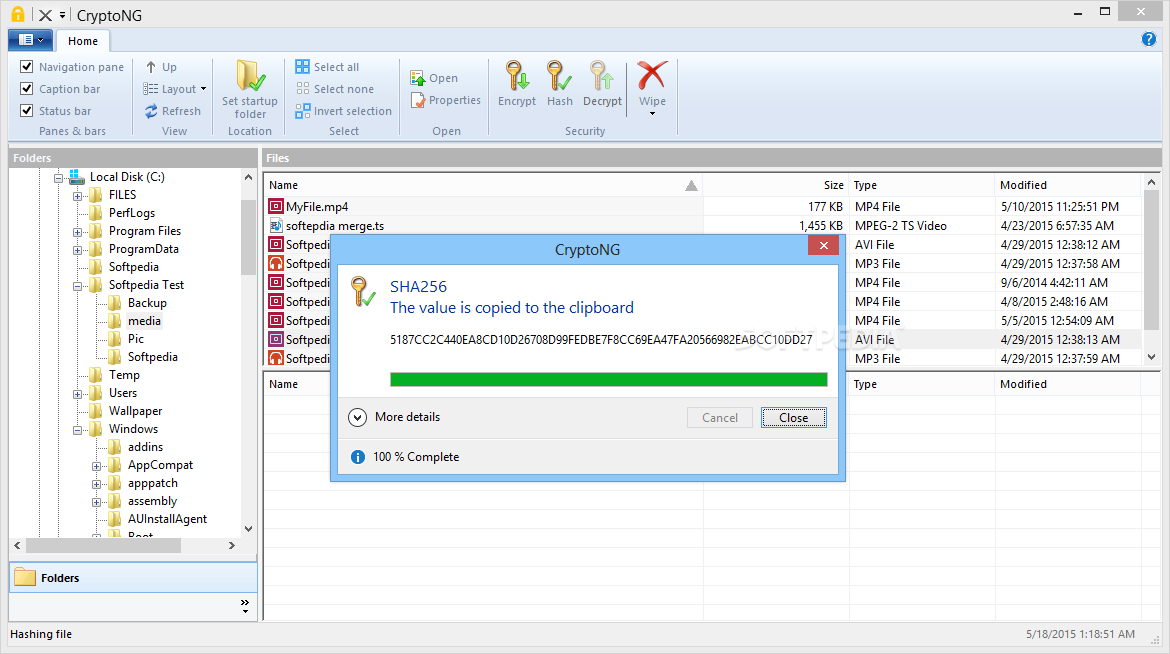
Task: Sort files by Modified column header
Action: [x=1068, y=184]
